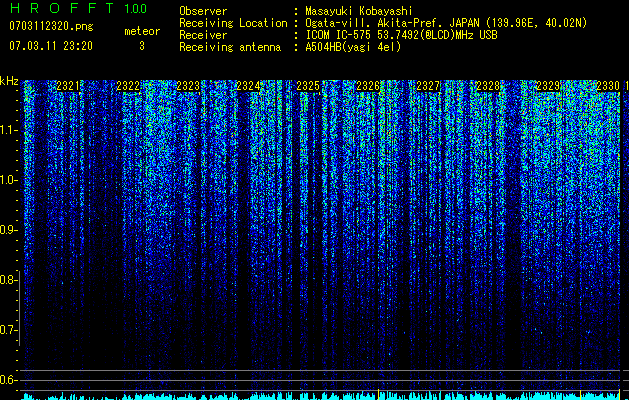Click the Receiving Location label
The width and height of the screenshot is (629, 400).
[x=233, y=23]
